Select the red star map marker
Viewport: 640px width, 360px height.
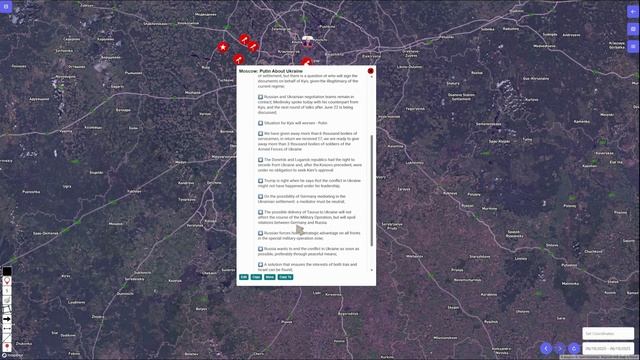pyautogui.click(x=222, y=47)
